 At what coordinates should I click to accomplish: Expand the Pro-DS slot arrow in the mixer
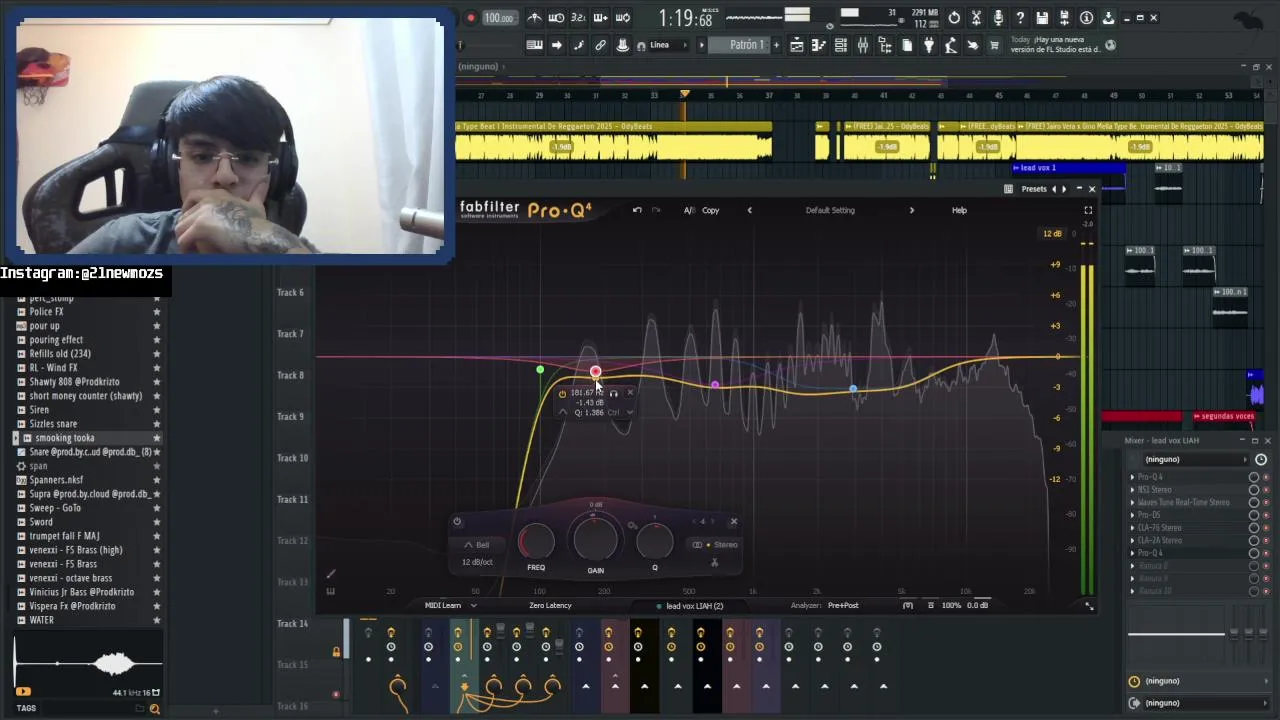1133,515
